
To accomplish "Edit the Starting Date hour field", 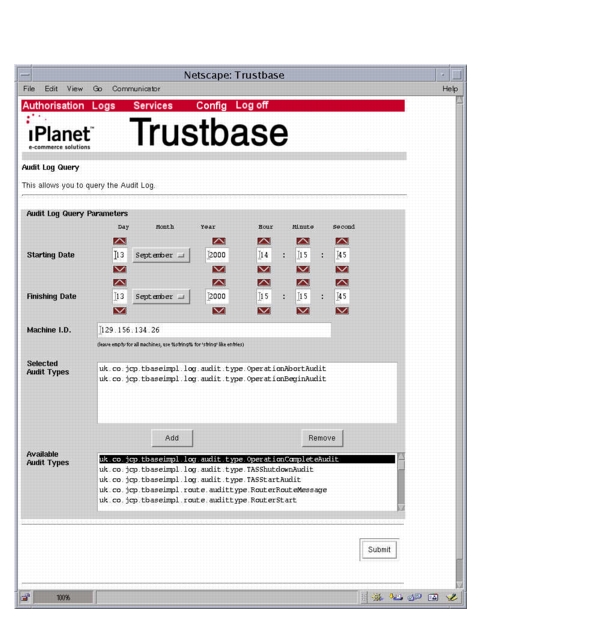I will [x=264, y=255].
